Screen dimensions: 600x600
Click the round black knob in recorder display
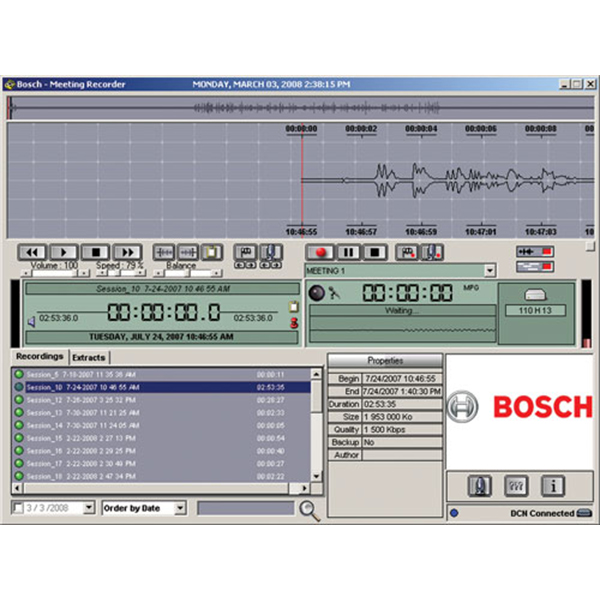[x=316, y=293]
